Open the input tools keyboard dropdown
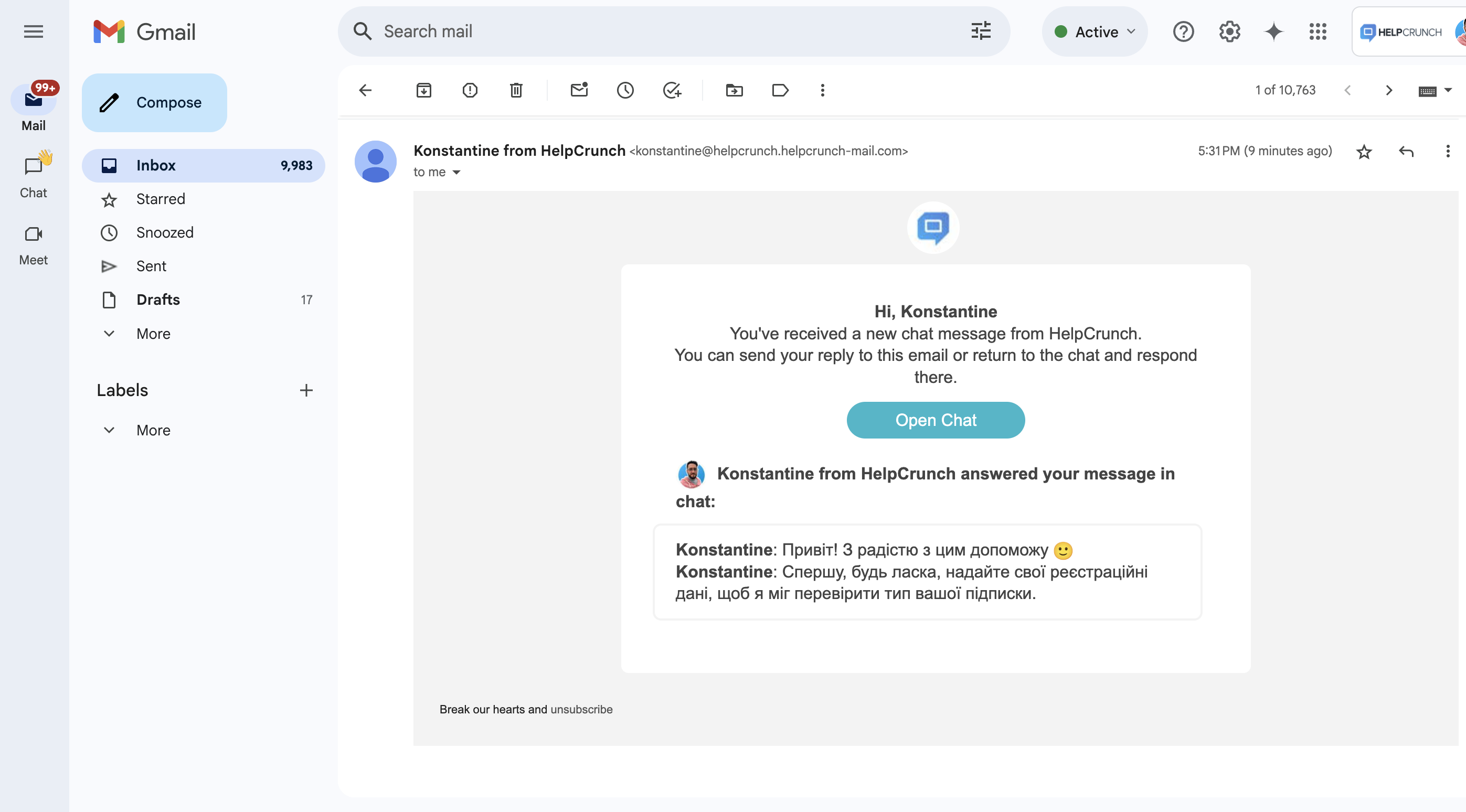Viewport: 1466px width, 812px height. click(1435, 90)
